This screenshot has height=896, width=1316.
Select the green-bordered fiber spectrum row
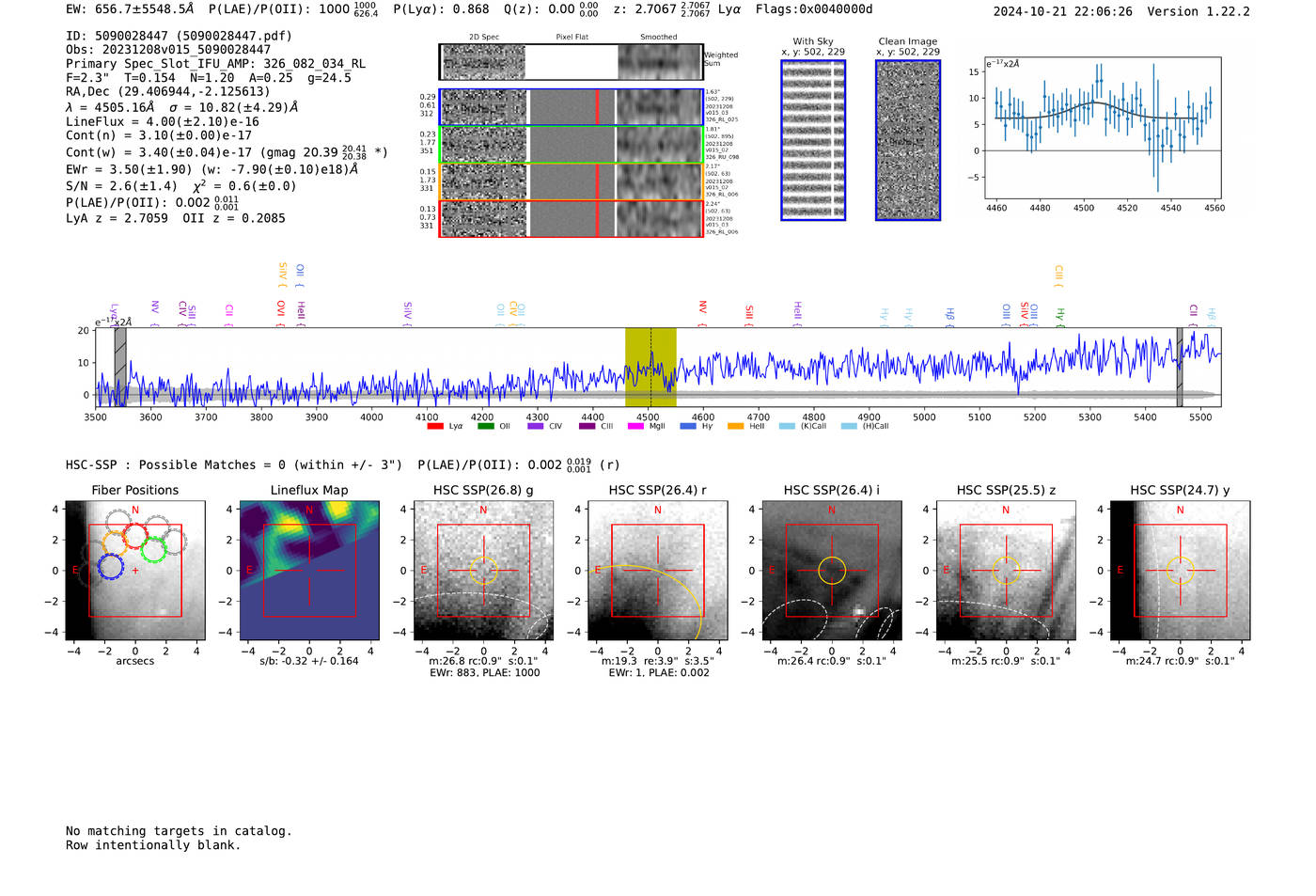pyautogui.click(x=571, y=144)
